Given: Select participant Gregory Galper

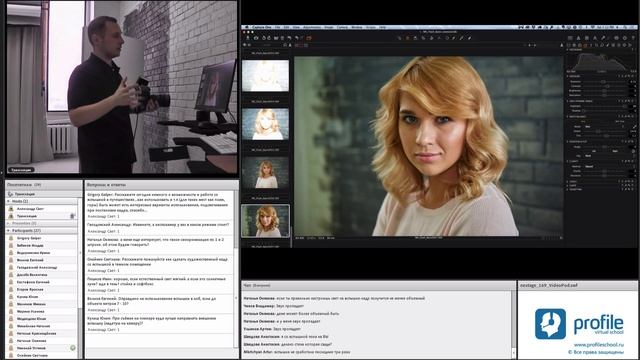Looking at the screenshot, I should pyautogui.click(x=42, y=238).
